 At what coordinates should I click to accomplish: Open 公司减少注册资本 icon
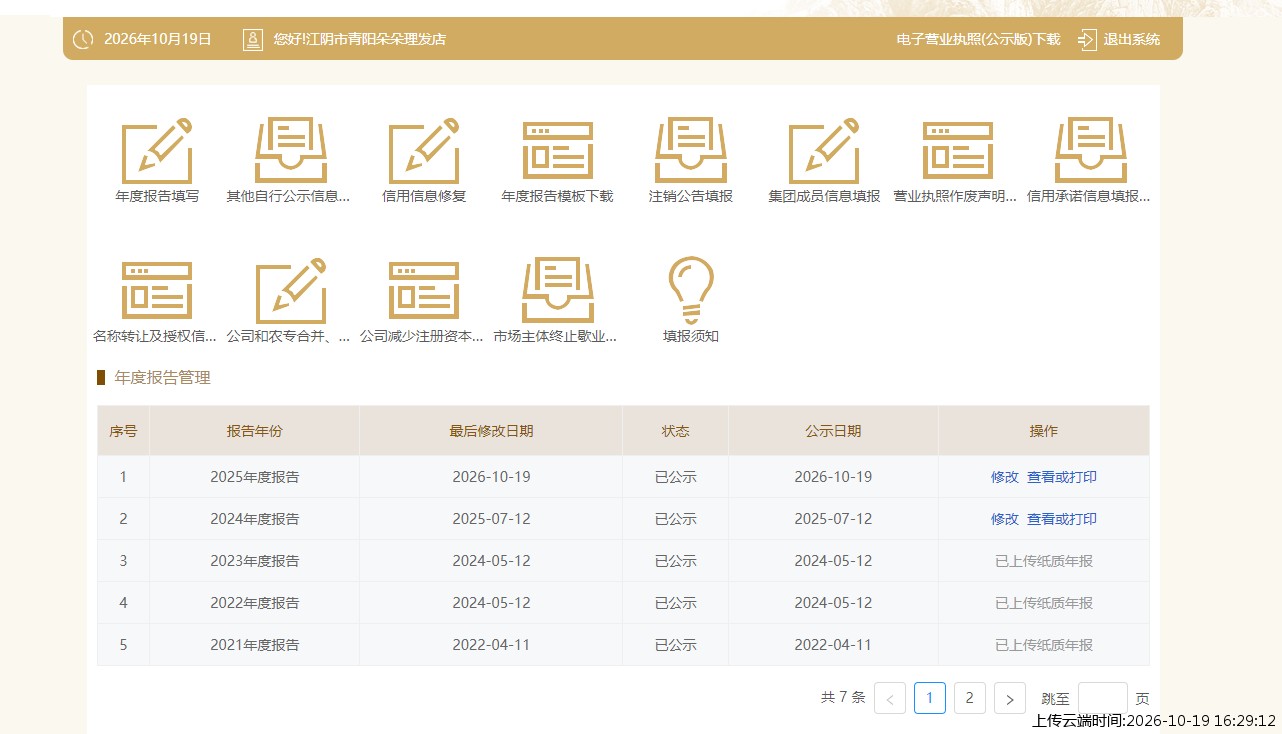click(424, 291)
